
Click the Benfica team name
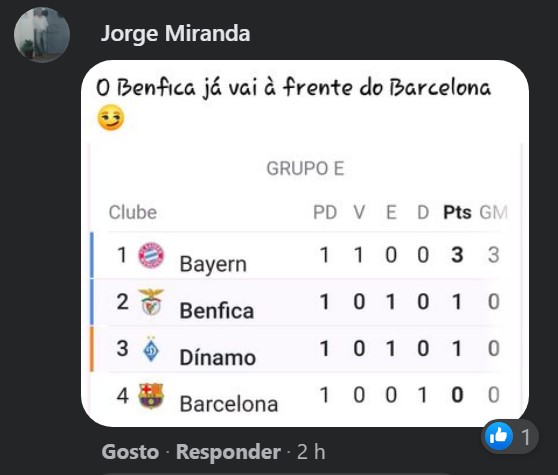pyautogui.click(x=217, y=311)
